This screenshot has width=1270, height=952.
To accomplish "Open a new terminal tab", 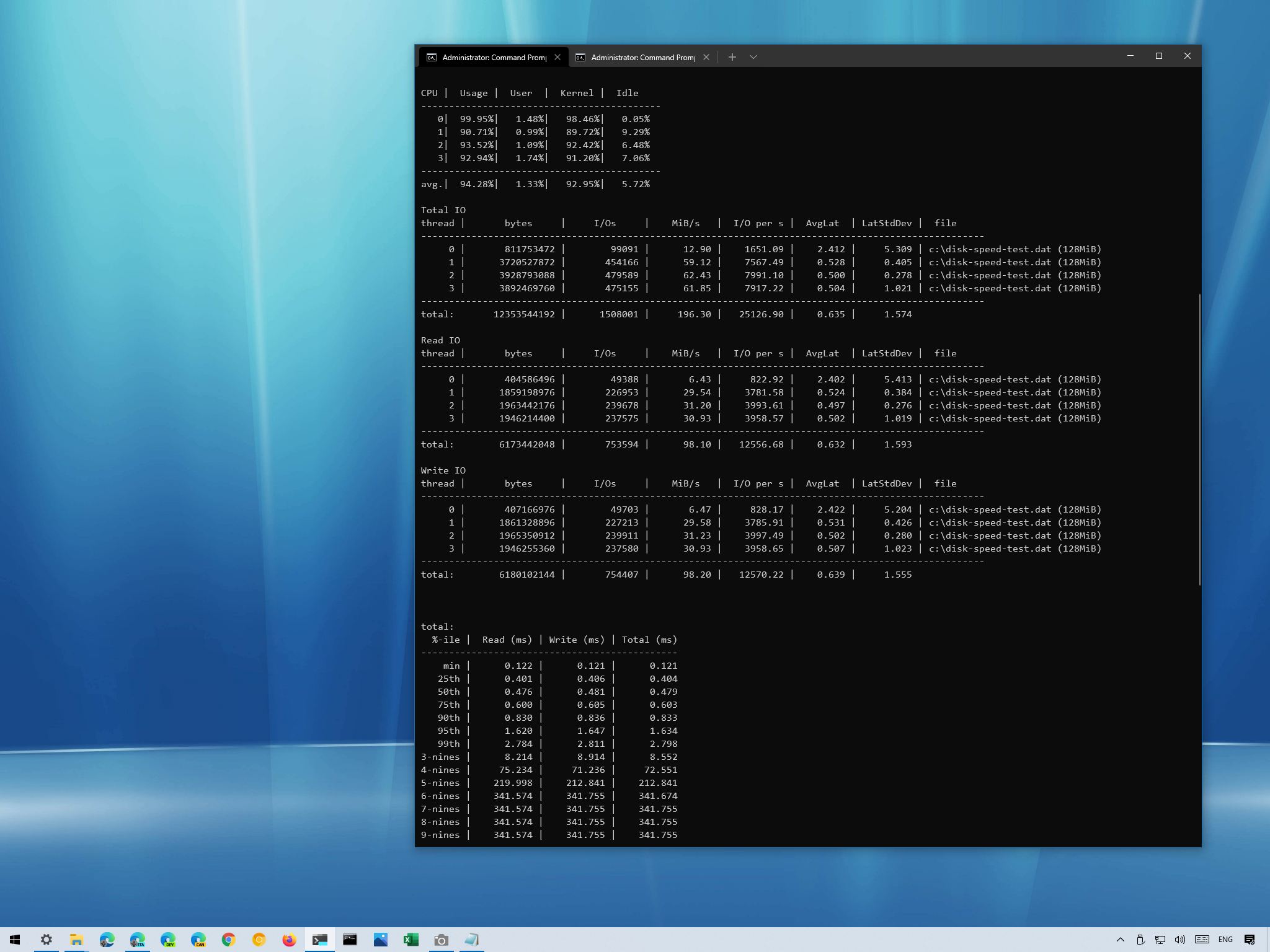I will pyautogui.click(x=732, y=57).
